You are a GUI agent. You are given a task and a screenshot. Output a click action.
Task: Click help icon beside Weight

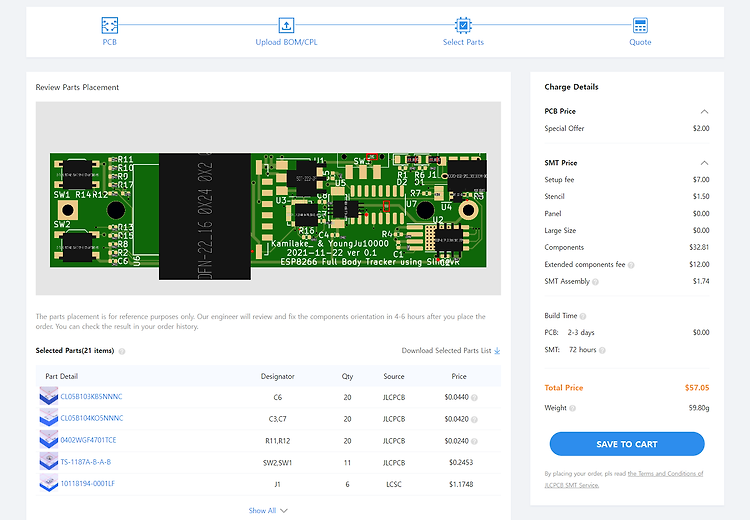573,408
